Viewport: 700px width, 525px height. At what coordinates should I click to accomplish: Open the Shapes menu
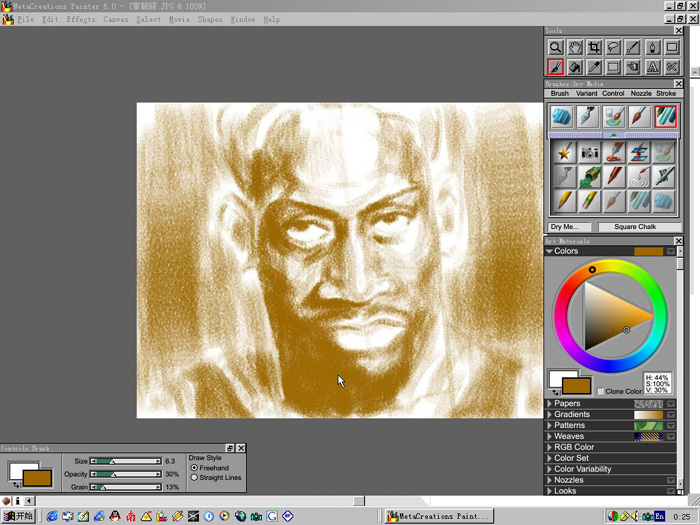tap(210, 19)
